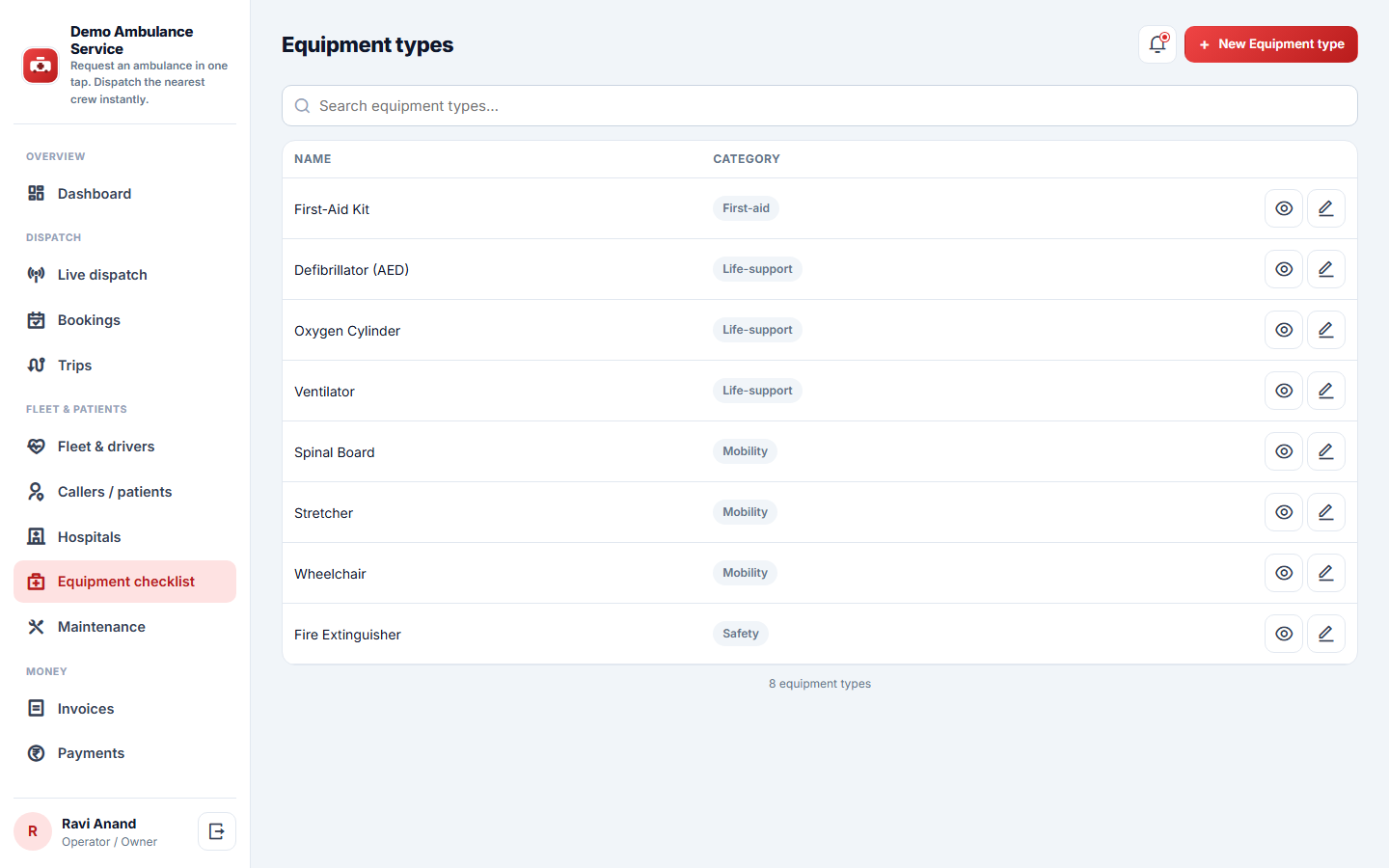The width and height of the screenshot is (1389, 868).
Task: Open Dashboard in the sidebar
Action: click(124, 194)
